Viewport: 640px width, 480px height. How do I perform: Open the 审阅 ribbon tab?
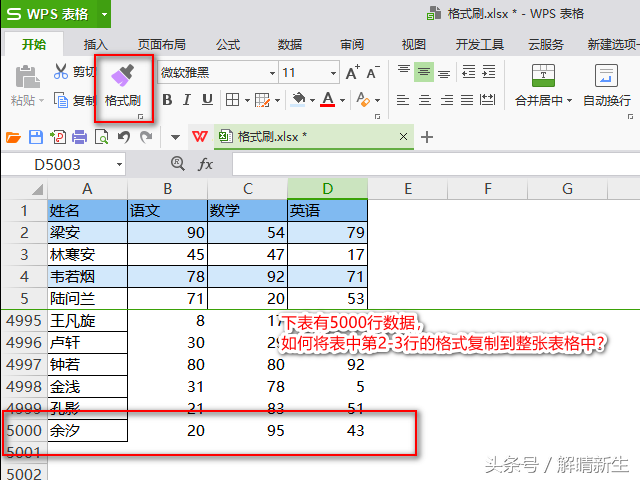pyautogui.click(x=352, y=44)
